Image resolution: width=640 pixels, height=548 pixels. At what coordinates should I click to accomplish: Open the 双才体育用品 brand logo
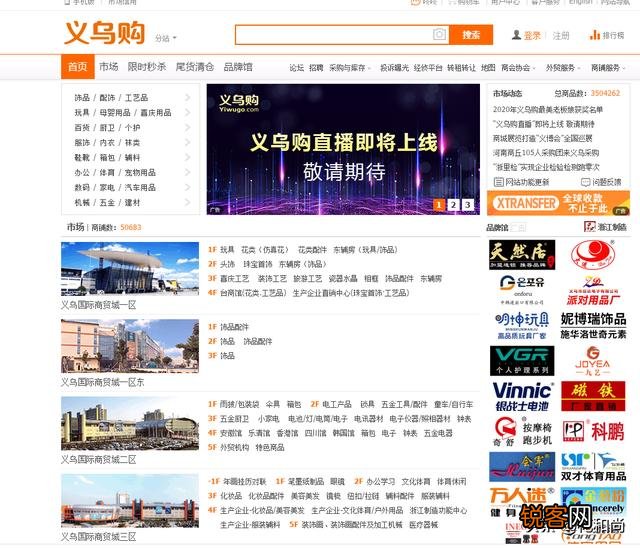(593, 467)
